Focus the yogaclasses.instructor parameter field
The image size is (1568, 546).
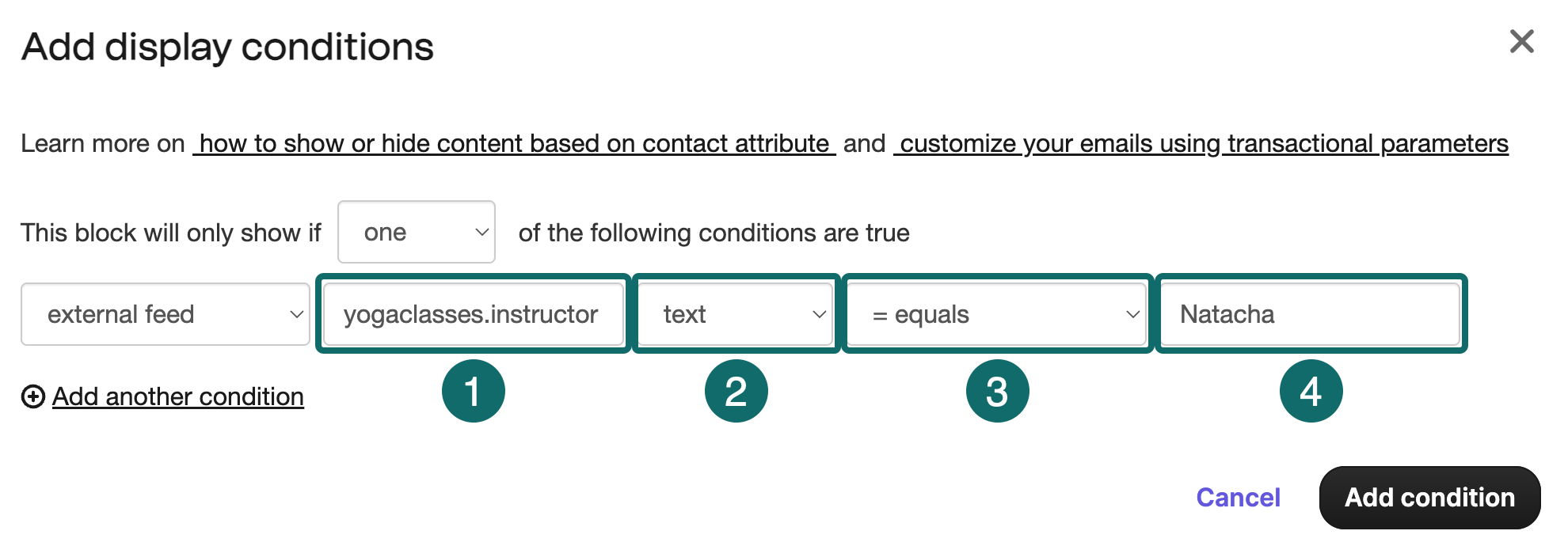473,314
